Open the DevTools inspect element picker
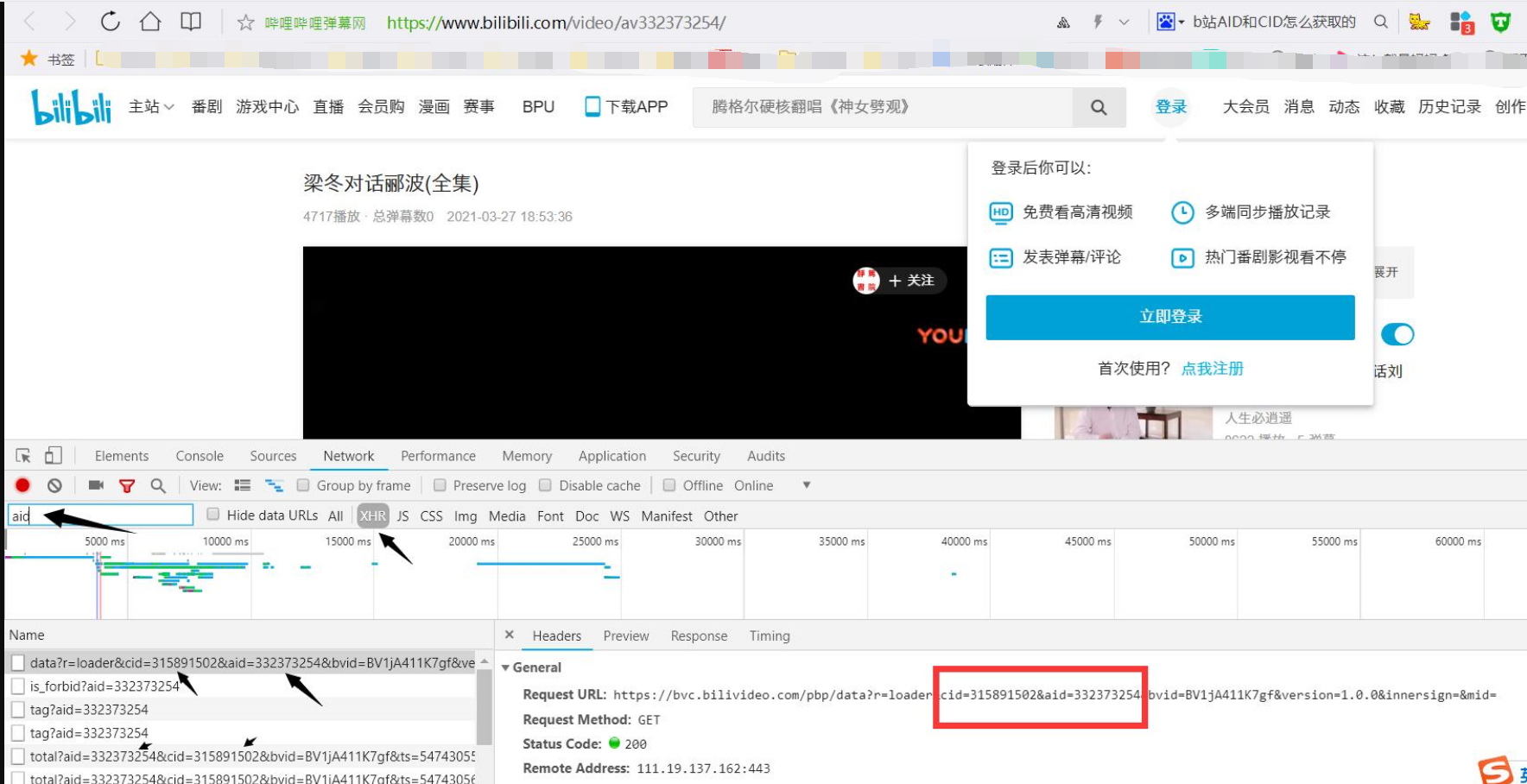The width and height of the screenshot is (1527, 784). (x=23, y=456)
